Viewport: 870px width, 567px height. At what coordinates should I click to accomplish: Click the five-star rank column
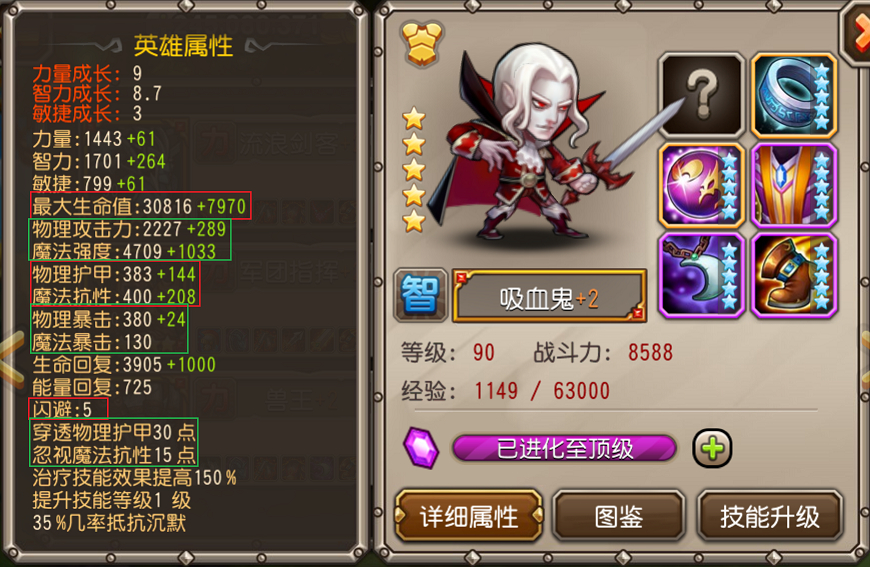(414, 170)
